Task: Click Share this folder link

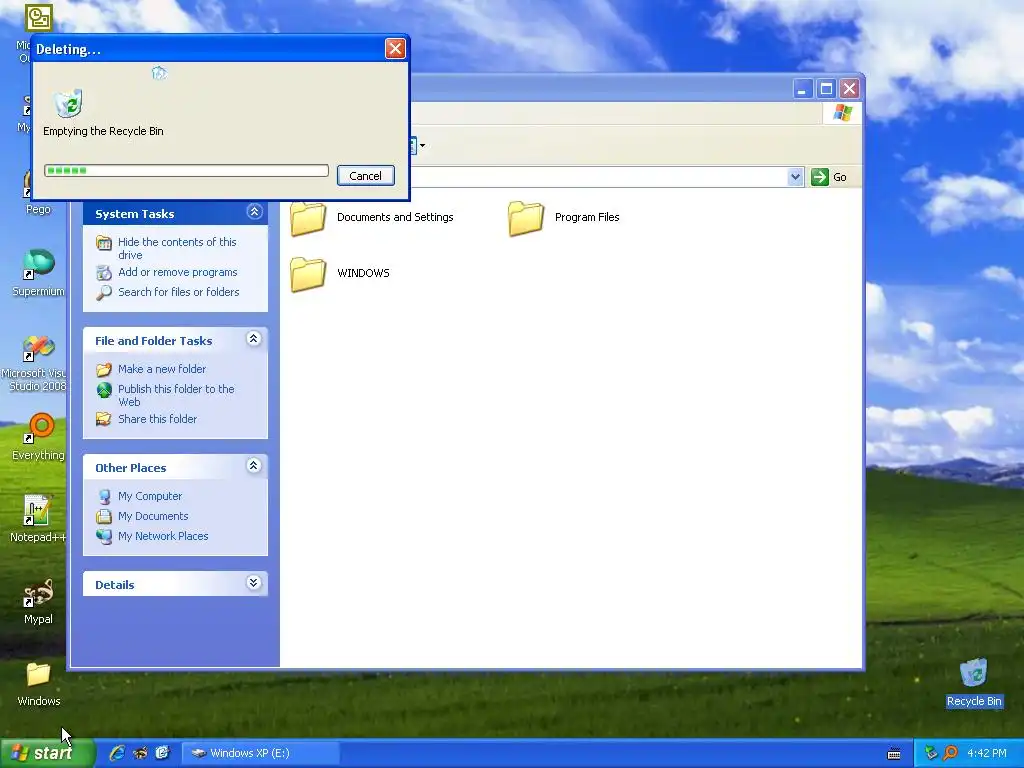Action: tap(157, 419)
